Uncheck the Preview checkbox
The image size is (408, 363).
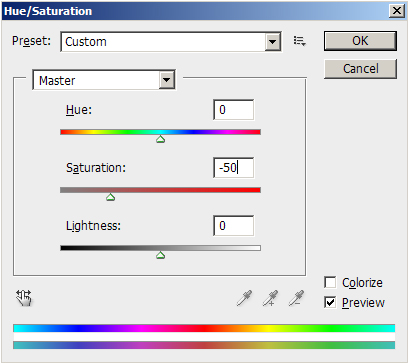[x=330, y=302]
